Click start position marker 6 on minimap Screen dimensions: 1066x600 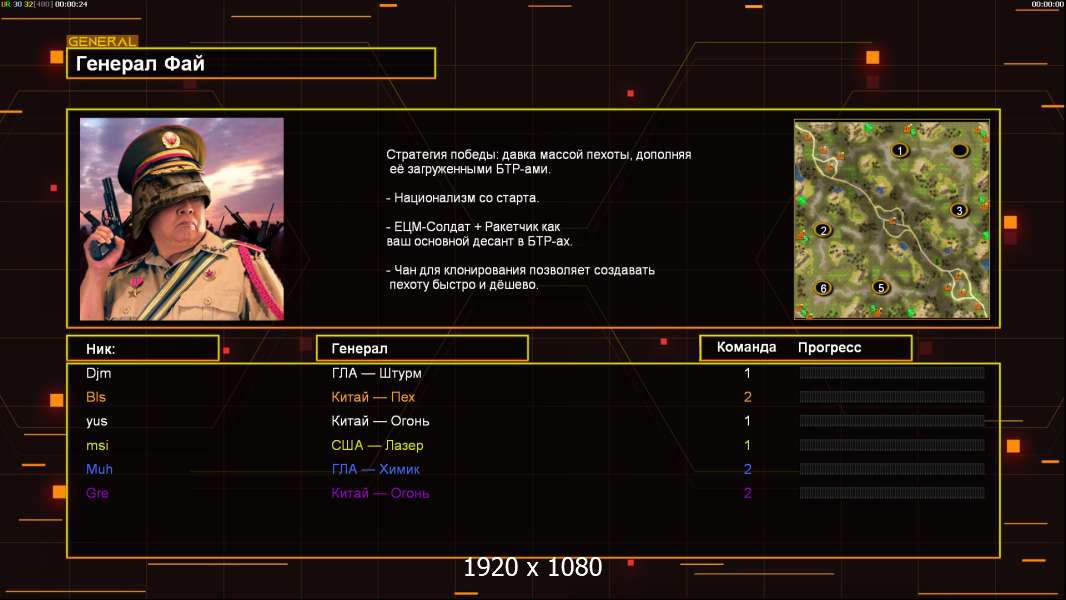(823, 288)
